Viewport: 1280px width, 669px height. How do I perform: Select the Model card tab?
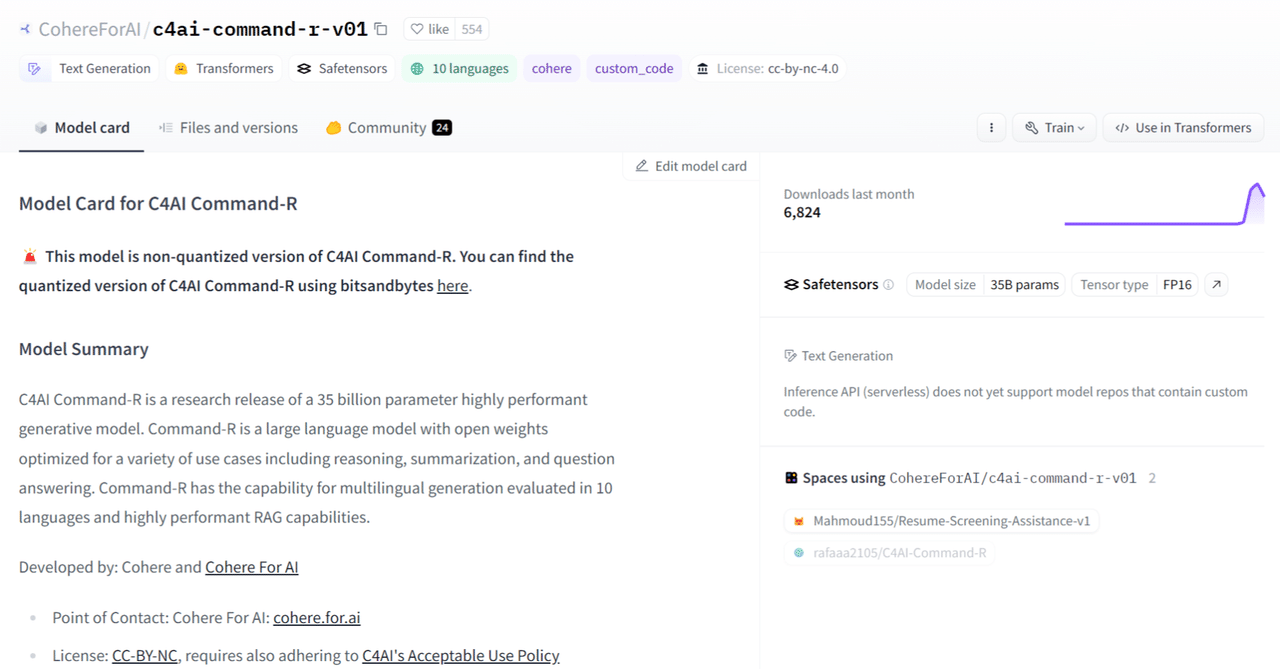82,128
